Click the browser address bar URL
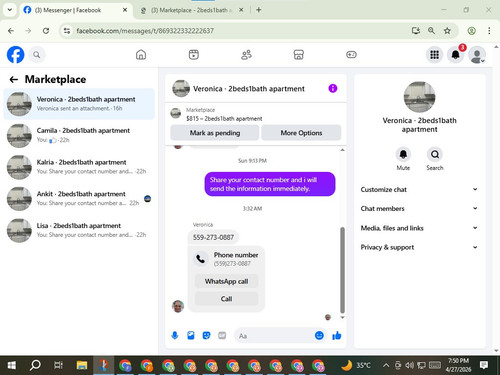Viewport: 500px width, 375px height. (x=145, y=31)
